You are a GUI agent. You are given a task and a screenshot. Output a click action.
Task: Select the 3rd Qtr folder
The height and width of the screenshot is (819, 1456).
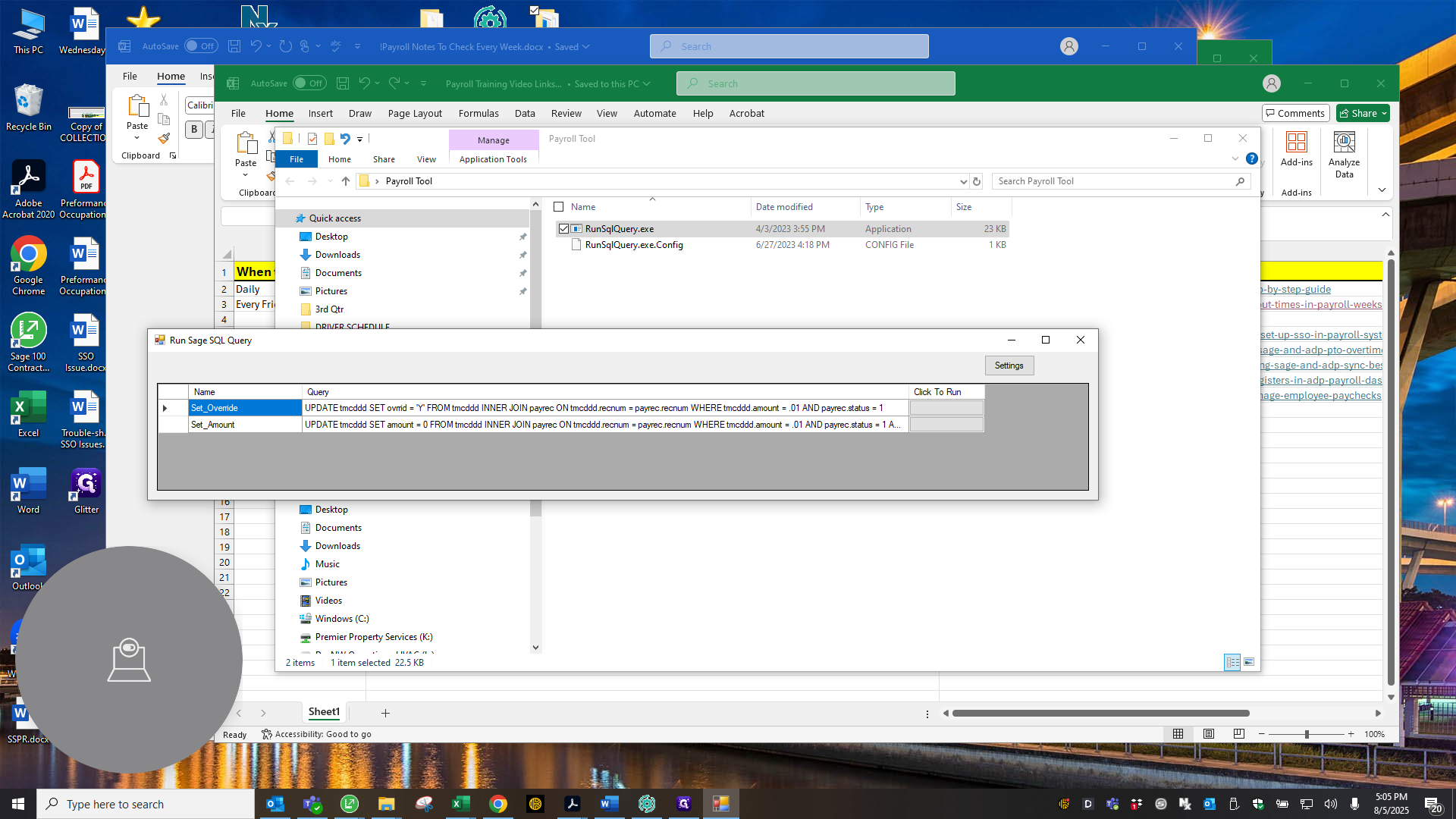(329, 309)
